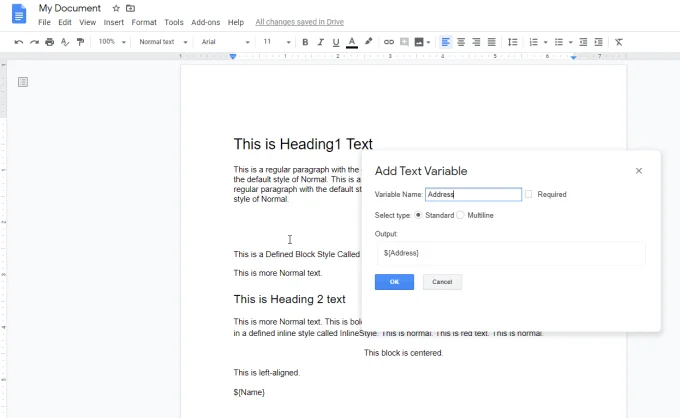
Task: Confirm the variable with OK button
Action: 394,282
